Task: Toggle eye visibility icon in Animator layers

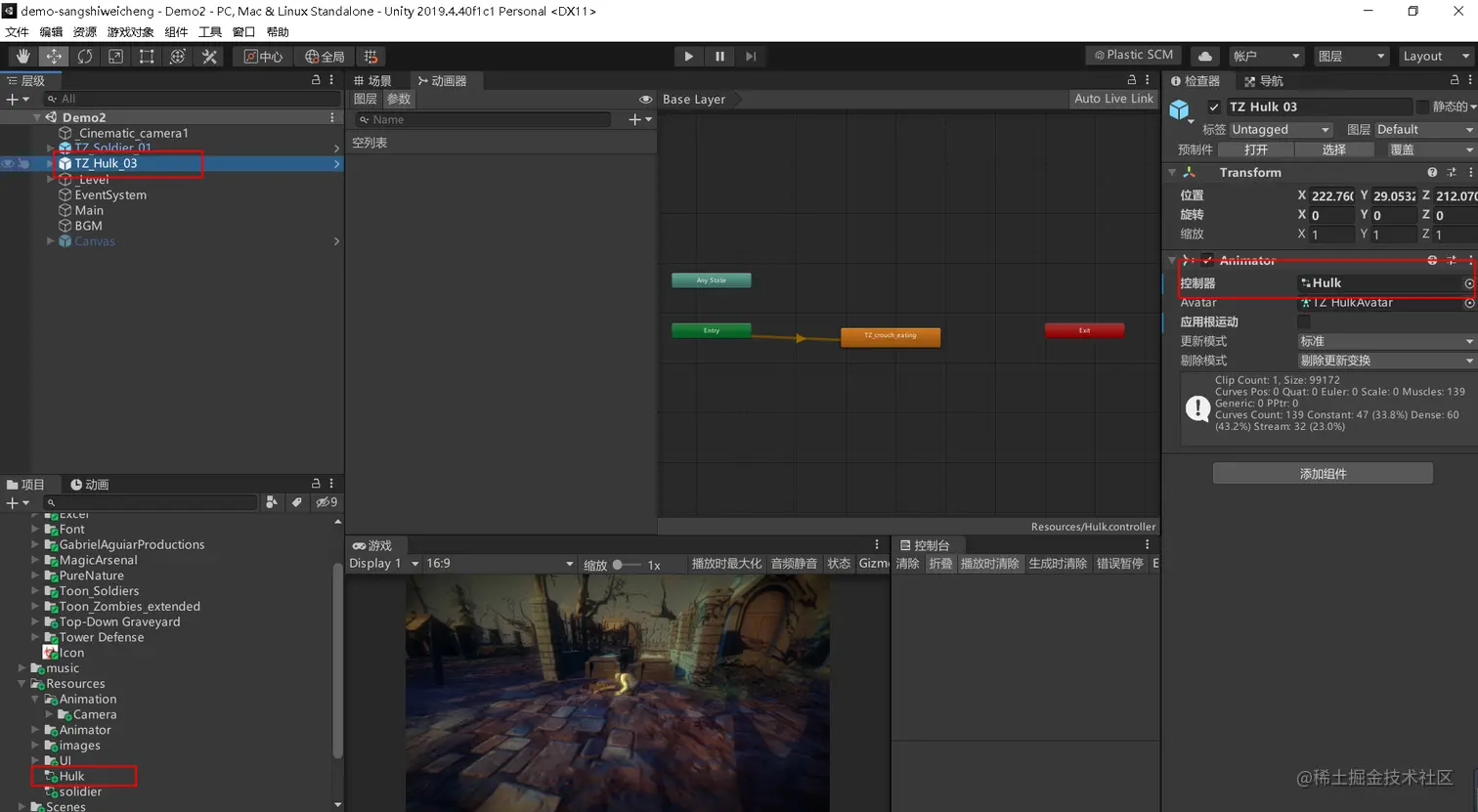Action: click(645, 99)
